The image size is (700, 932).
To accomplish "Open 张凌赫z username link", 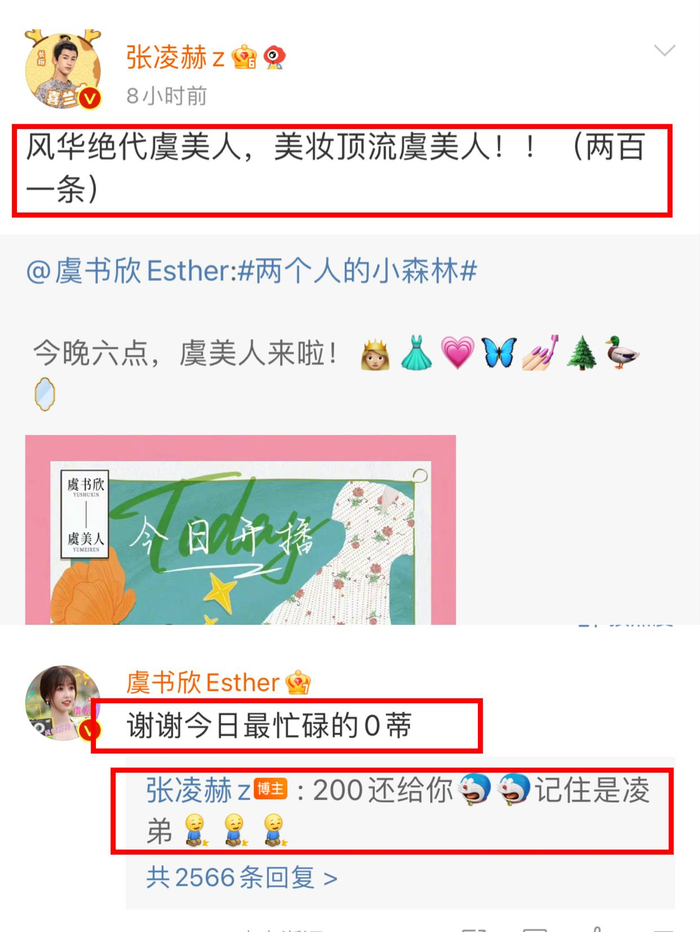I will [175, 58].
